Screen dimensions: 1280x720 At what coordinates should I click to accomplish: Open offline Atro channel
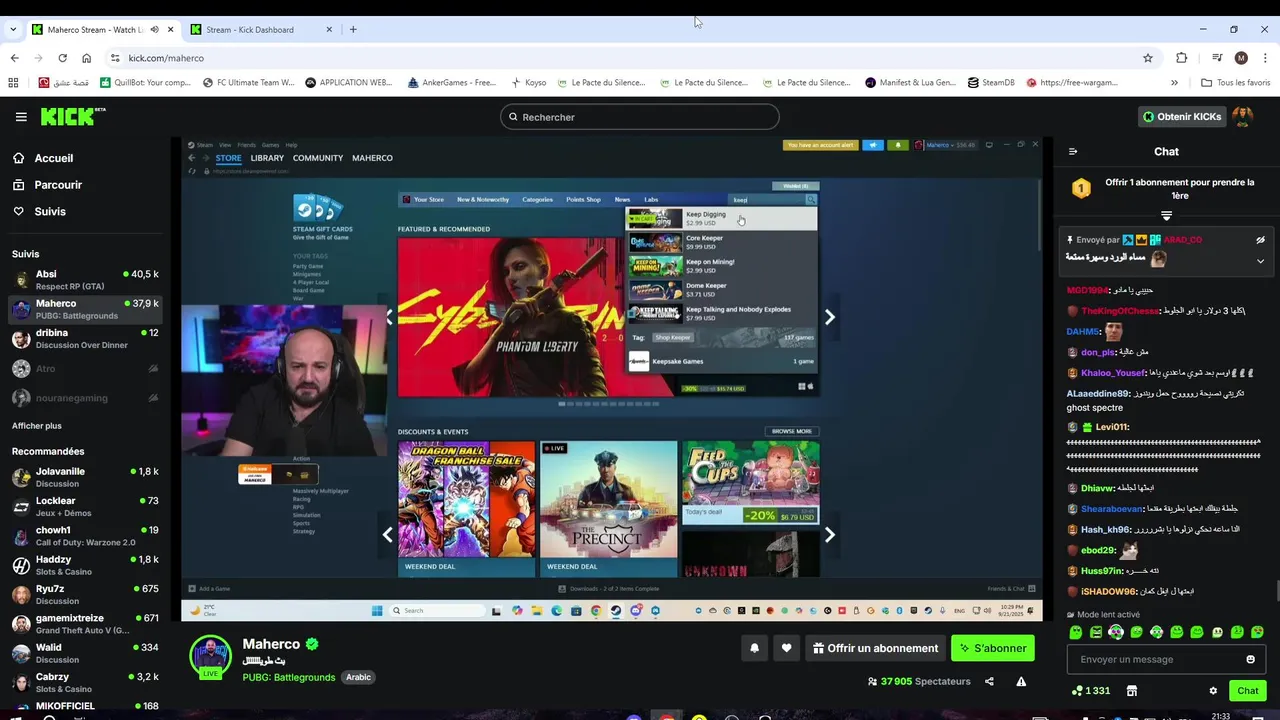[x=85, y=369]
